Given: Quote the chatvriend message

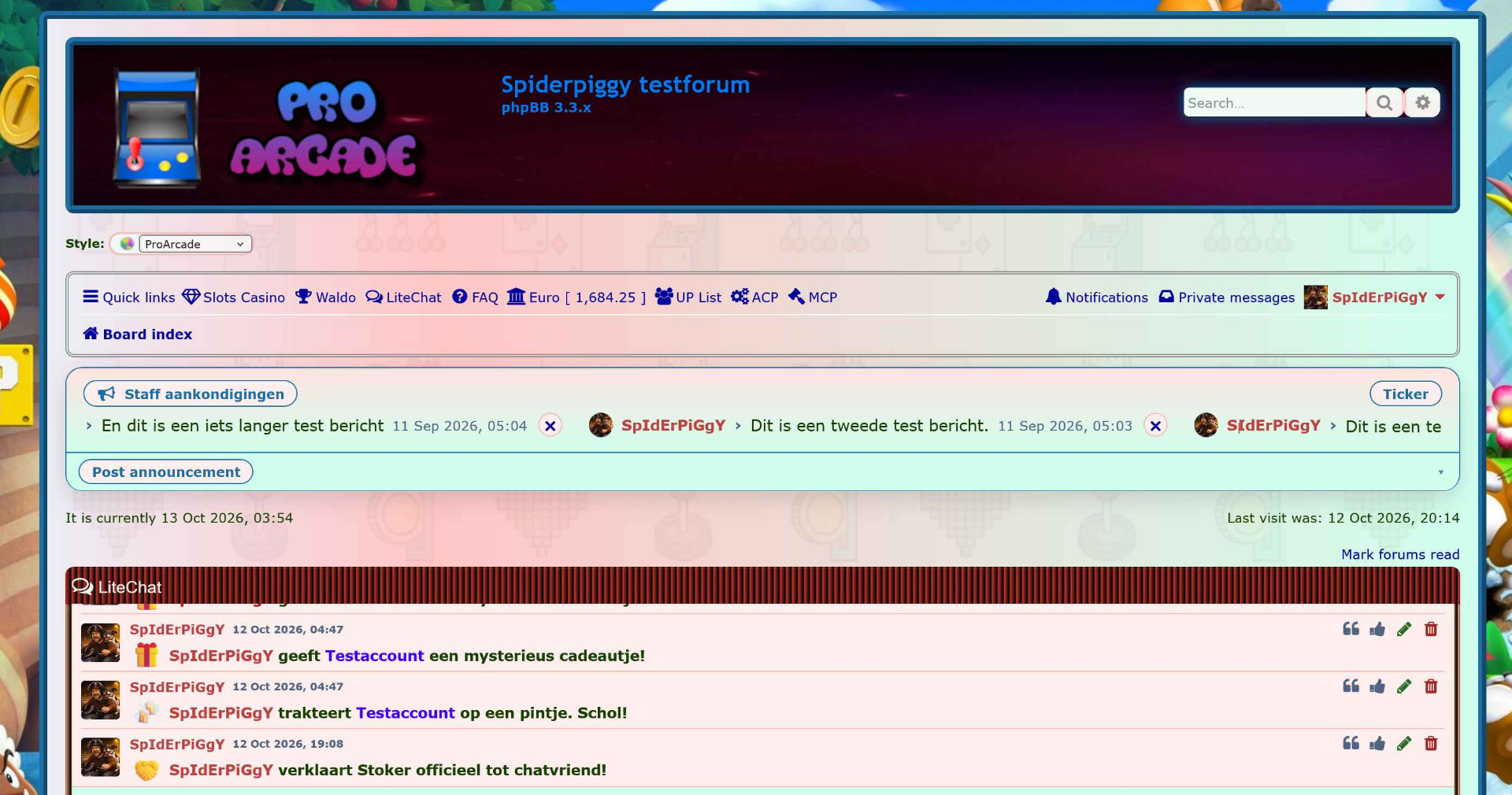Looking at the screenshot, I should 1351,744.
